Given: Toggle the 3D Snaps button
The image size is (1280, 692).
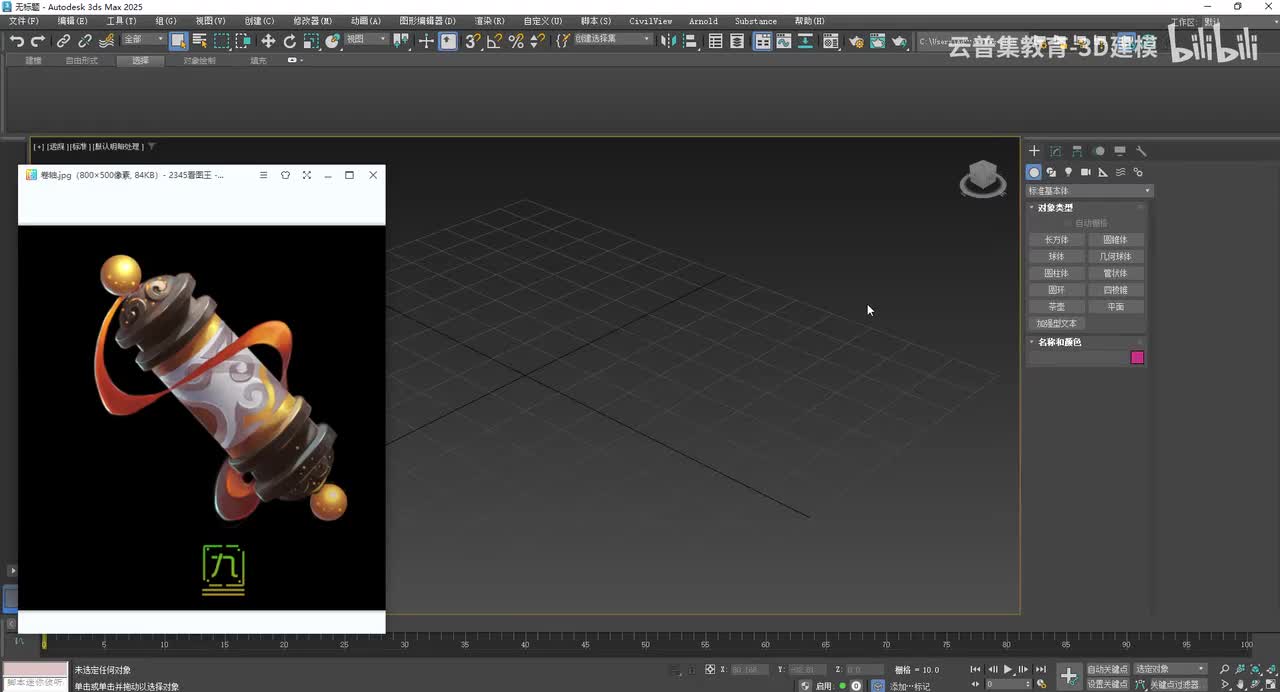Looking at the screenshot, I should pos(473,41).
